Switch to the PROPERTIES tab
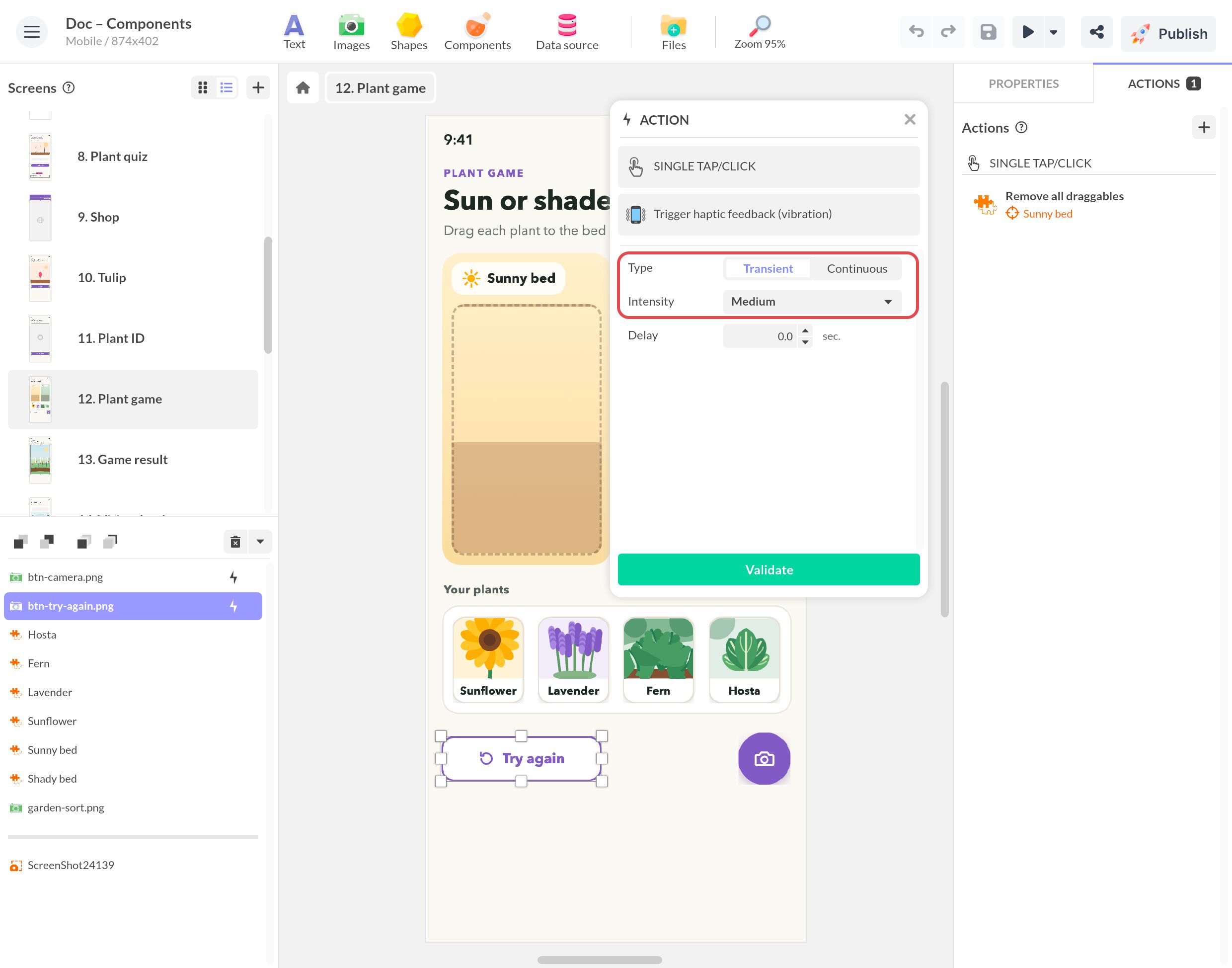The width and height of the screenshot is (1232, 968). pos(1023,83)
